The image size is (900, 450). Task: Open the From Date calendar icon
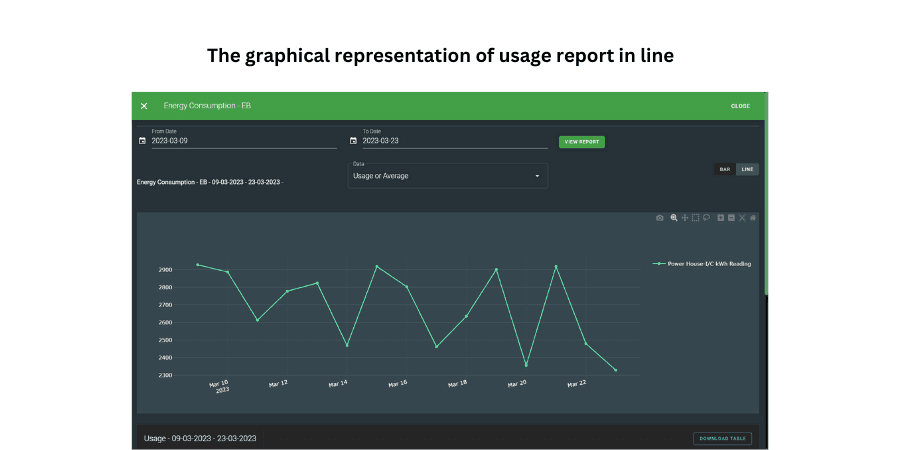142,141
